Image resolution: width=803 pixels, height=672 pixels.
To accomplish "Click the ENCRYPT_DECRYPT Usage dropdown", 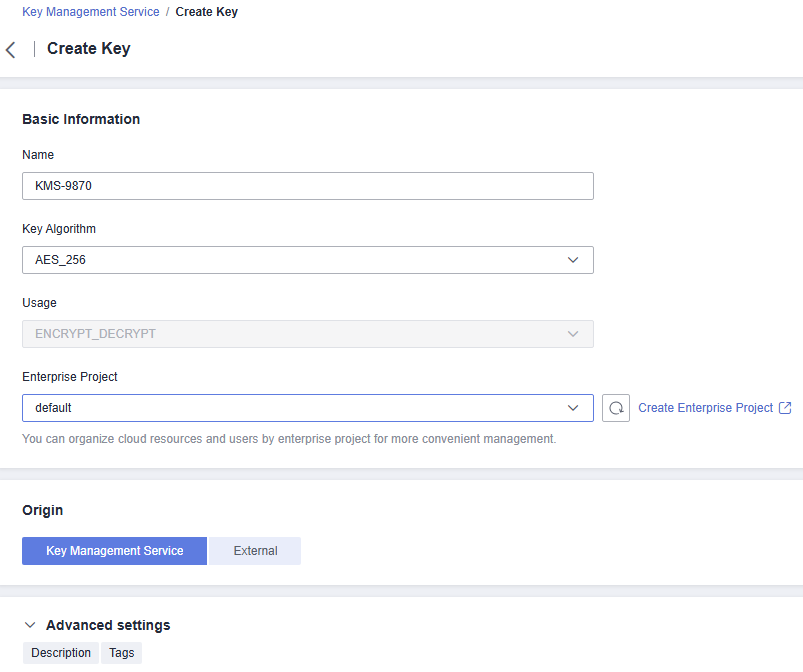I will click(x=308, y=334).
